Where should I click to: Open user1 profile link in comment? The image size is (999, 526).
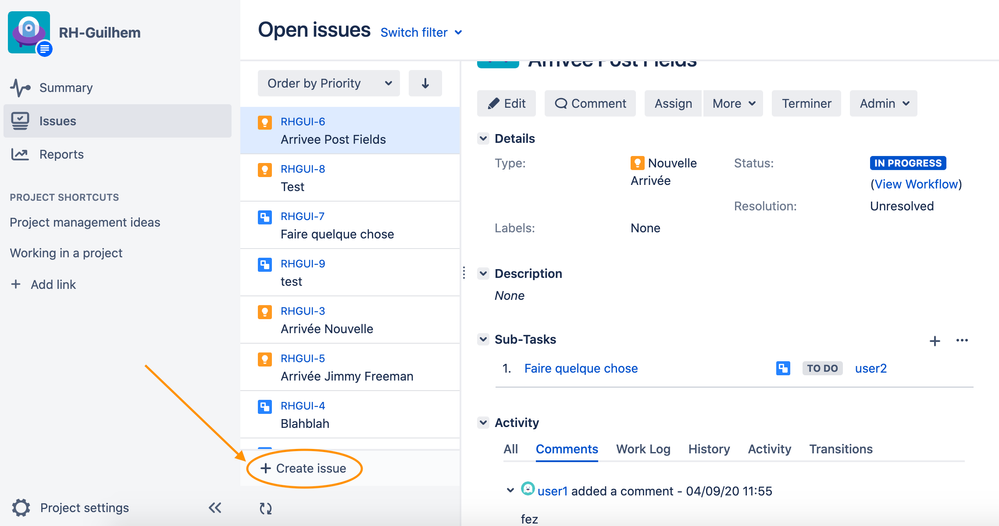(x=552, y=491)
